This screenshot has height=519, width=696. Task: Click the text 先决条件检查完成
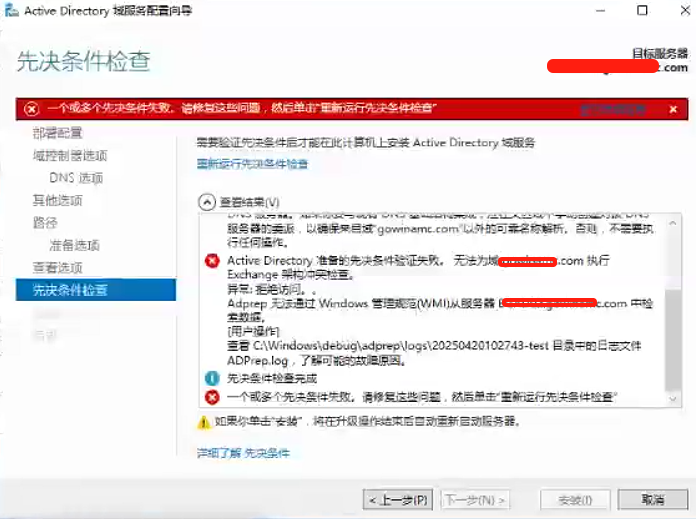pos(272,379)
